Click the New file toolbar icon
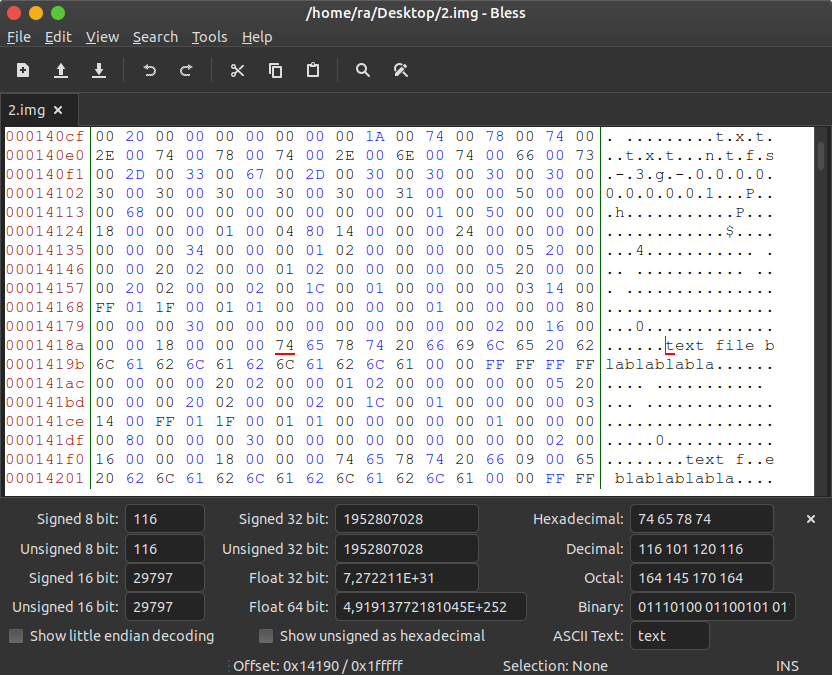This screenshot has width=832, height=675. (23, 70)
